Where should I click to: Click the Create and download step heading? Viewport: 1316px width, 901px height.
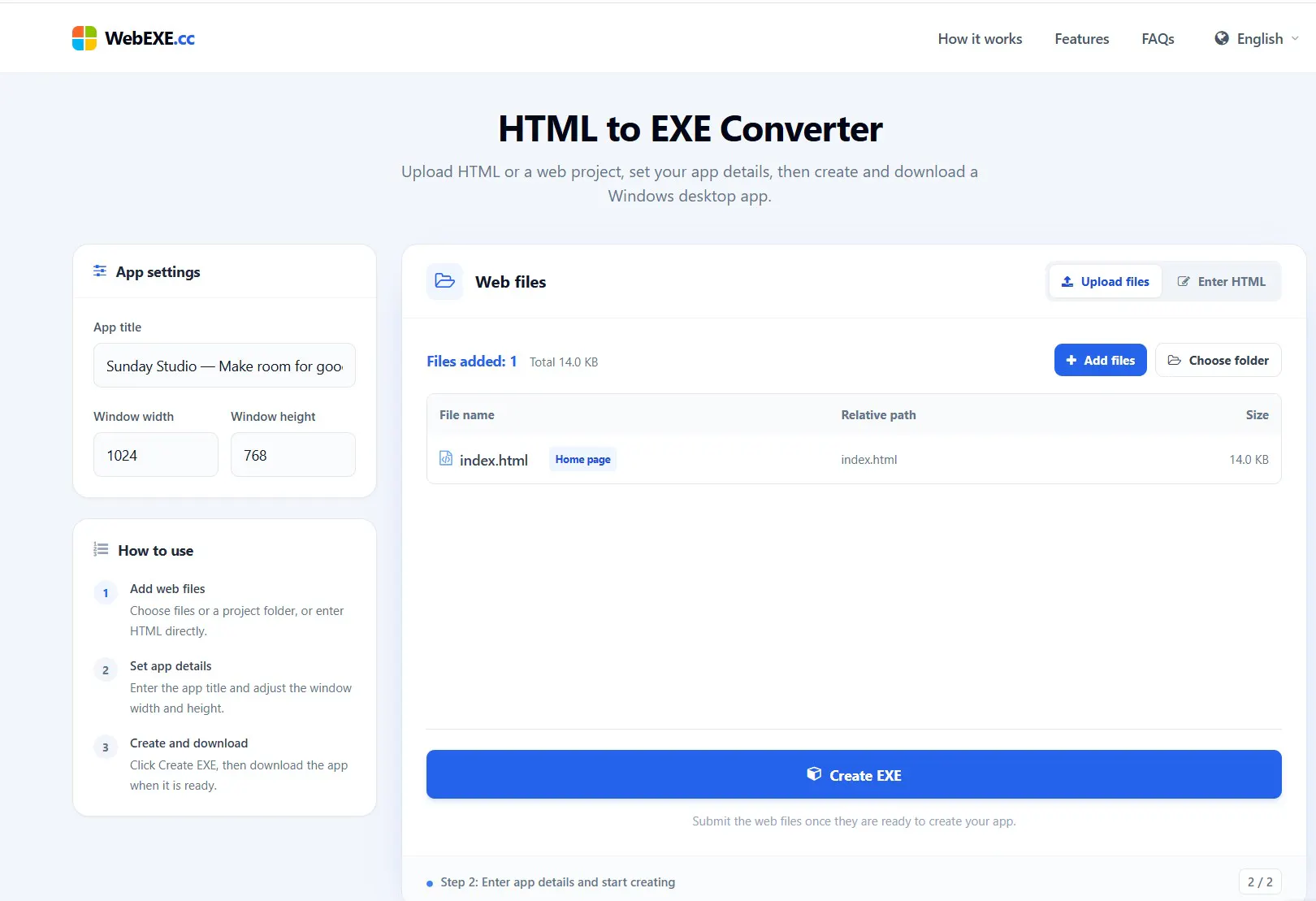[188, 743]
